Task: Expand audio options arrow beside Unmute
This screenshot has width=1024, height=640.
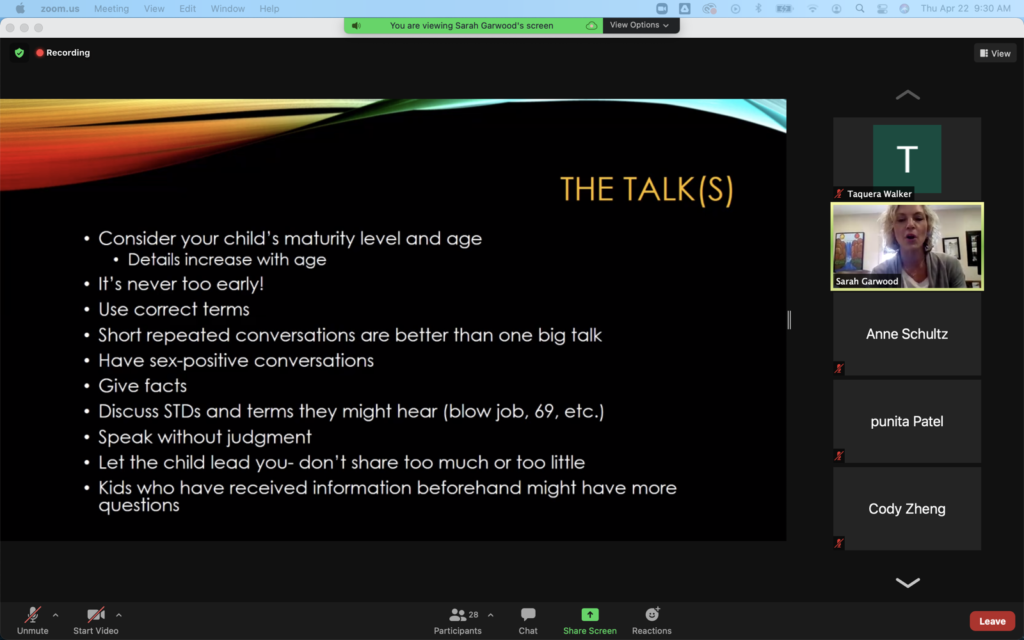Action: [55, 615]
